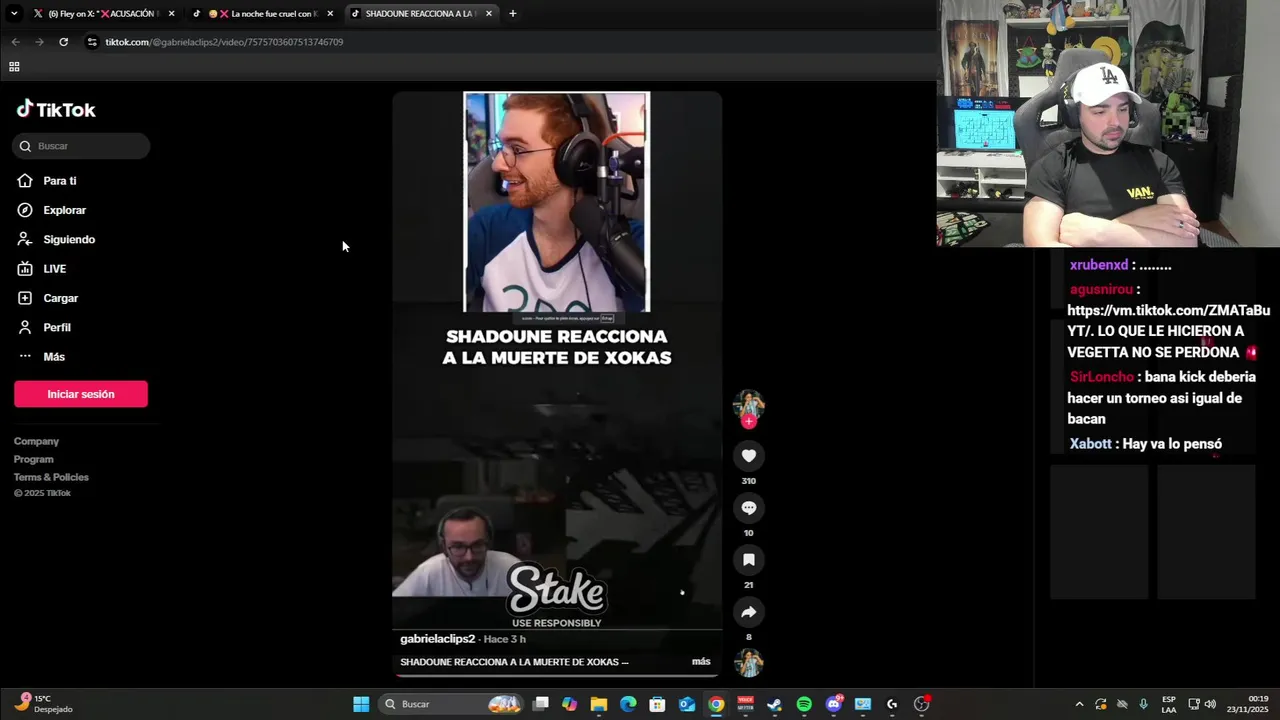
Task: Click the SirLoncho username in chat
Action: coord(1101,377)
